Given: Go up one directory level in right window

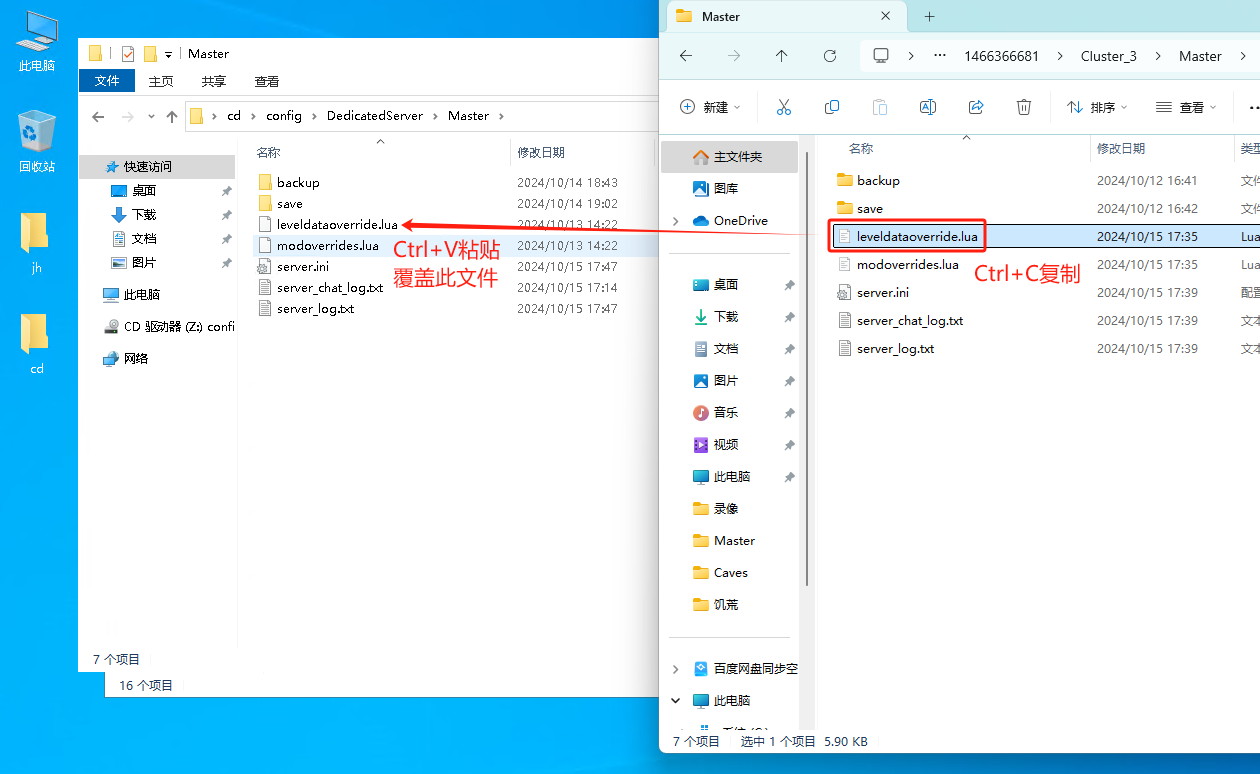Looking at the screenshot, I should coord(782,56).
